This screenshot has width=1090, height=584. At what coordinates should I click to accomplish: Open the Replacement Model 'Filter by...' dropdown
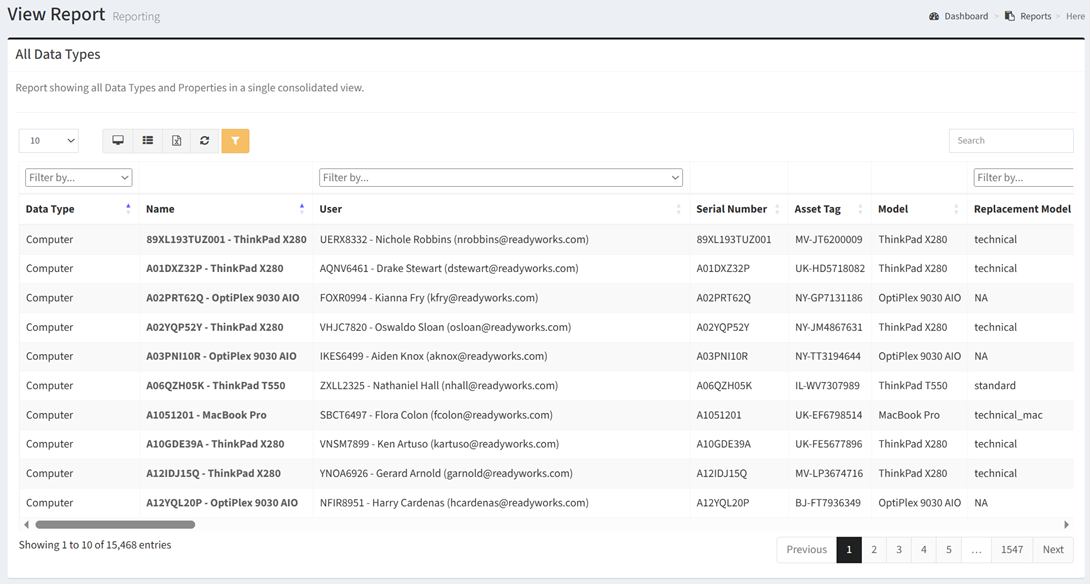[x=1023, y=178]
